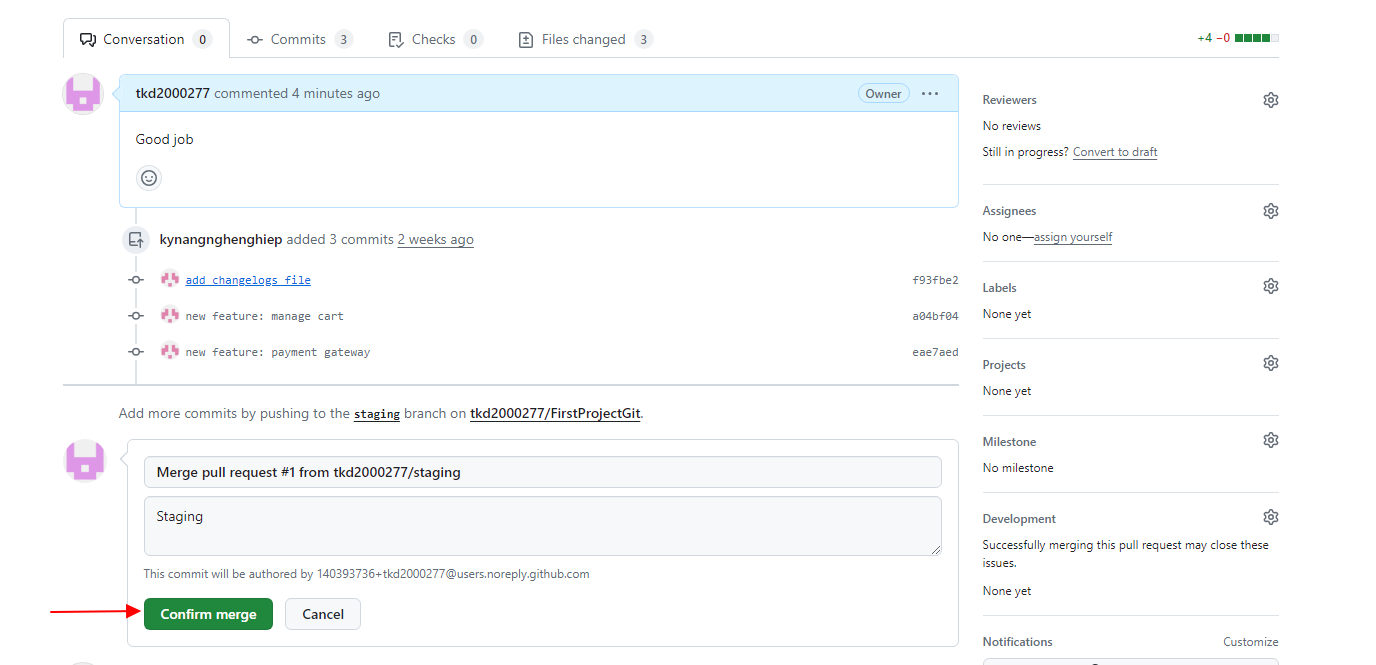Switch to the Commits tab
Image resolution: width=1376 pixels, height=665 pixels.
(x=299, y=40)
